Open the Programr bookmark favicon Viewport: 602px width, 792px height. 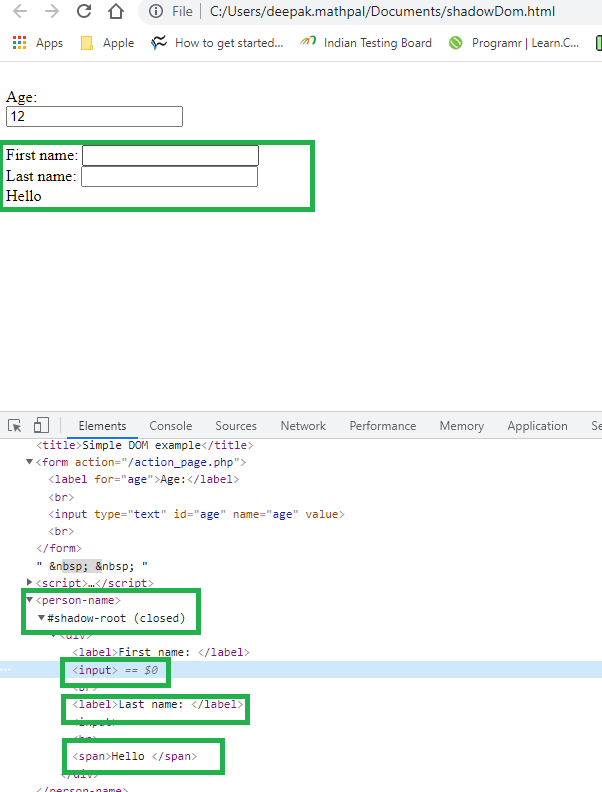(x=456, y=43)
